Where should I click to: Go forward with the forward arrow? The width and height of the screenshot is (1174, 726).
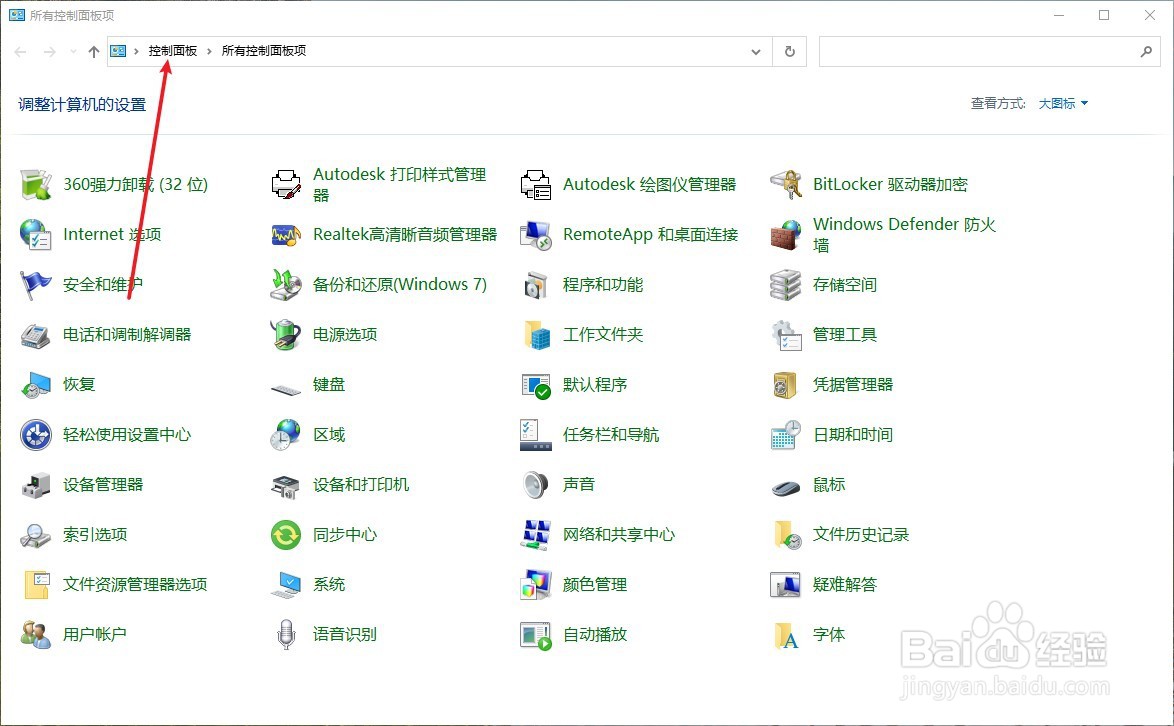pos(49,52)
